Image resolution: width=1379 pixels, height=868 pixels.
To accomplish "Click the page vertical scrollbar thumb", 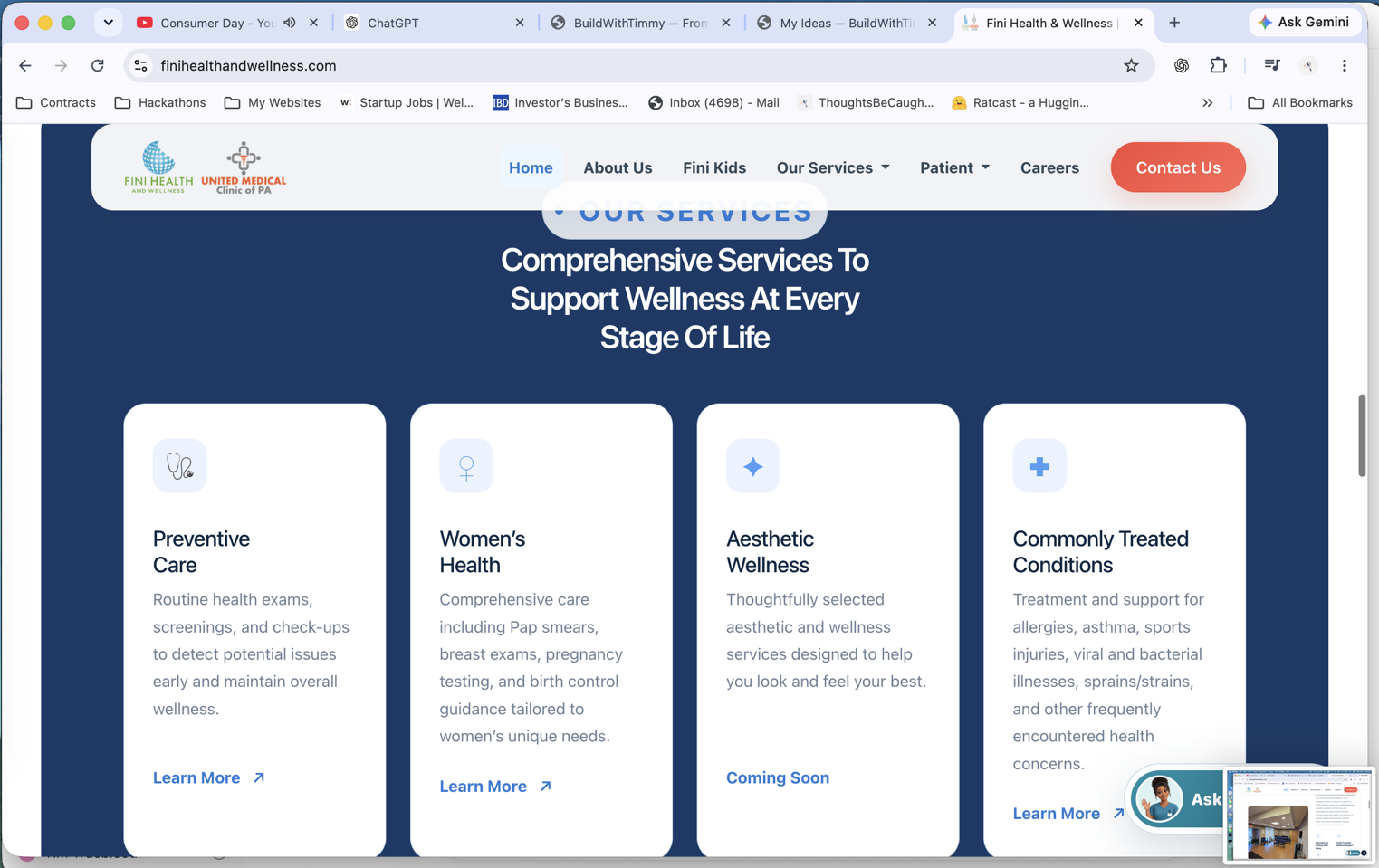I will 1361,435.
